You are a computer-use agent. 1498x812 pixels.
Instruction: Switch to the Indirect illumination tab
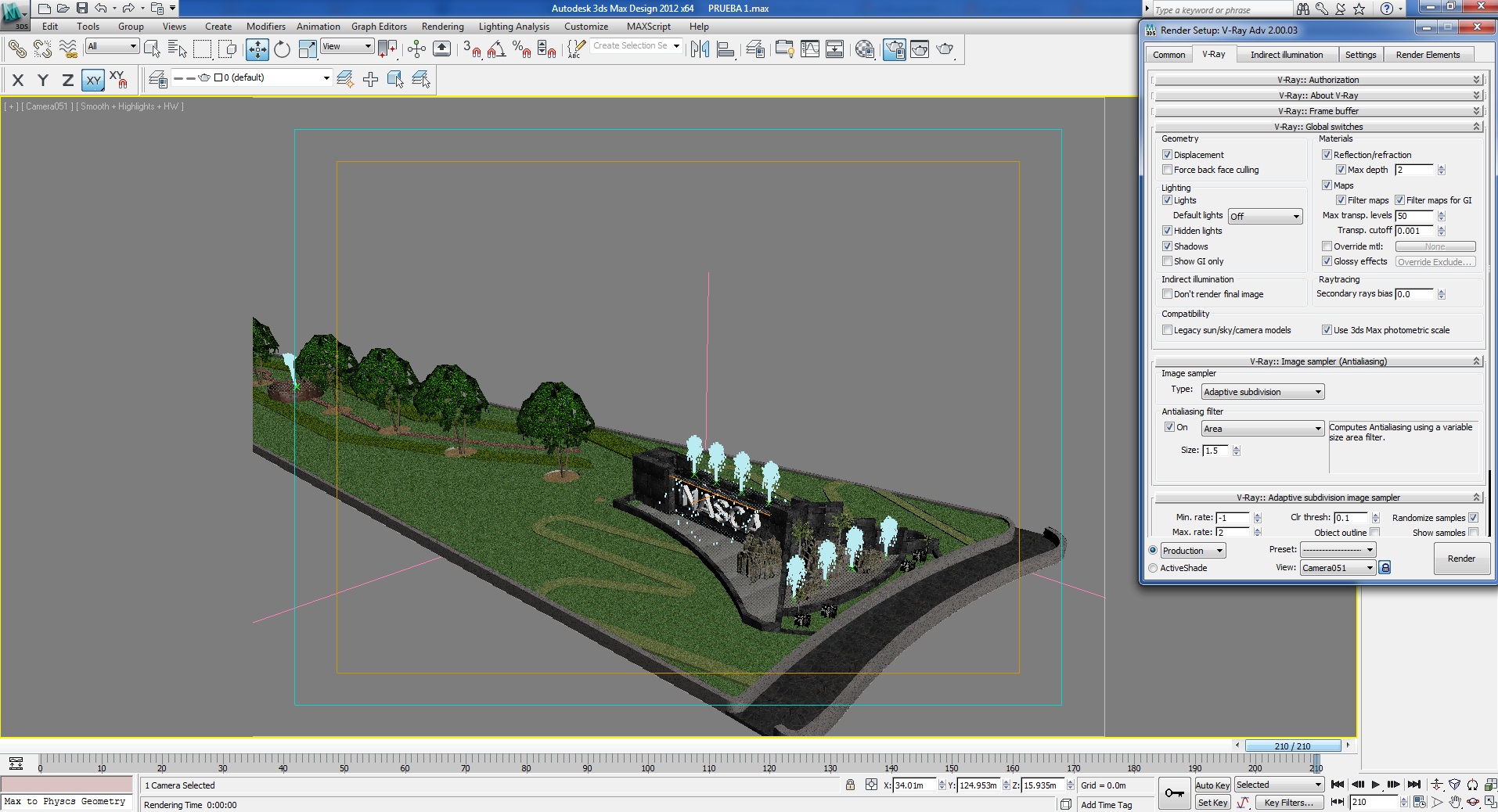[1286, 55]
